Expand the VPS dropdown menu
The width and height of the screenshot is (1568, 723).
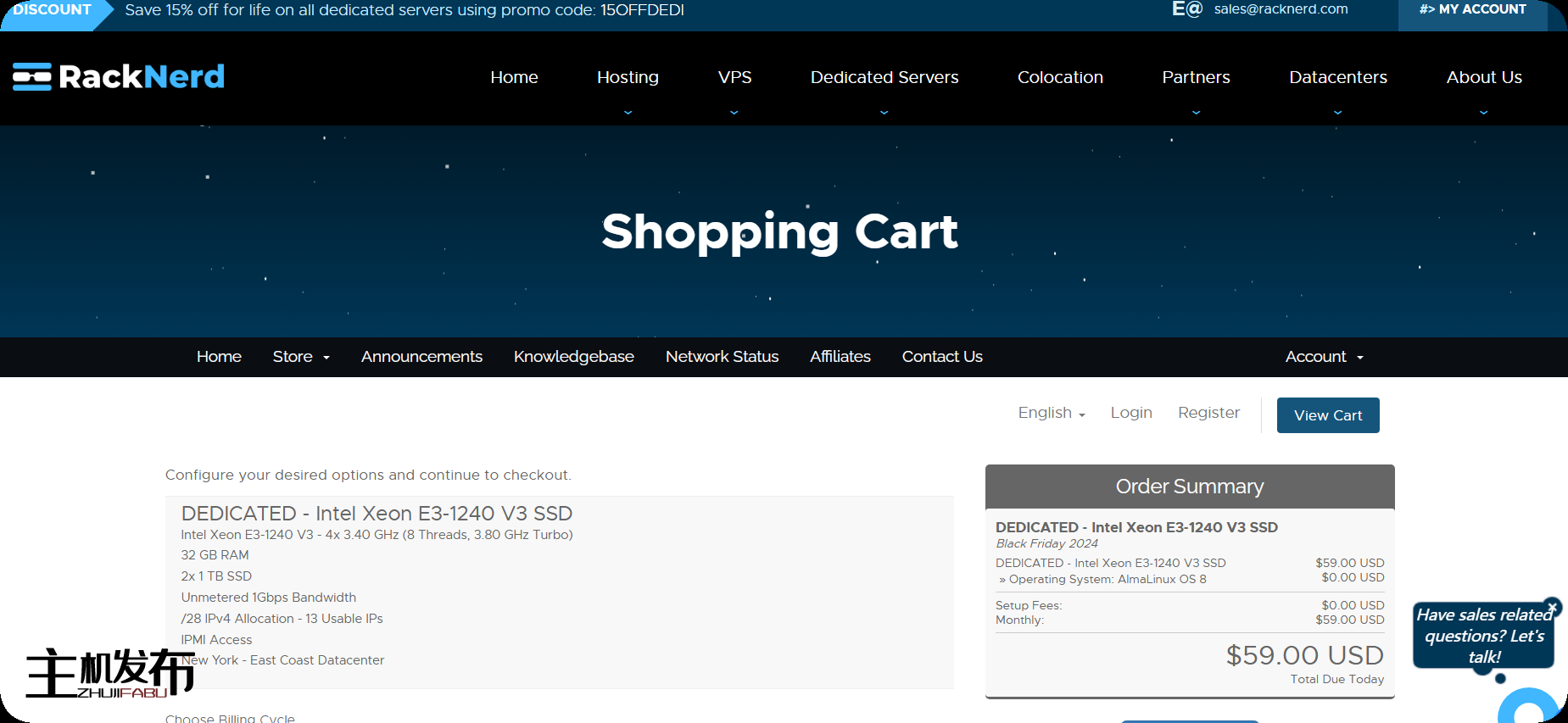734,112
